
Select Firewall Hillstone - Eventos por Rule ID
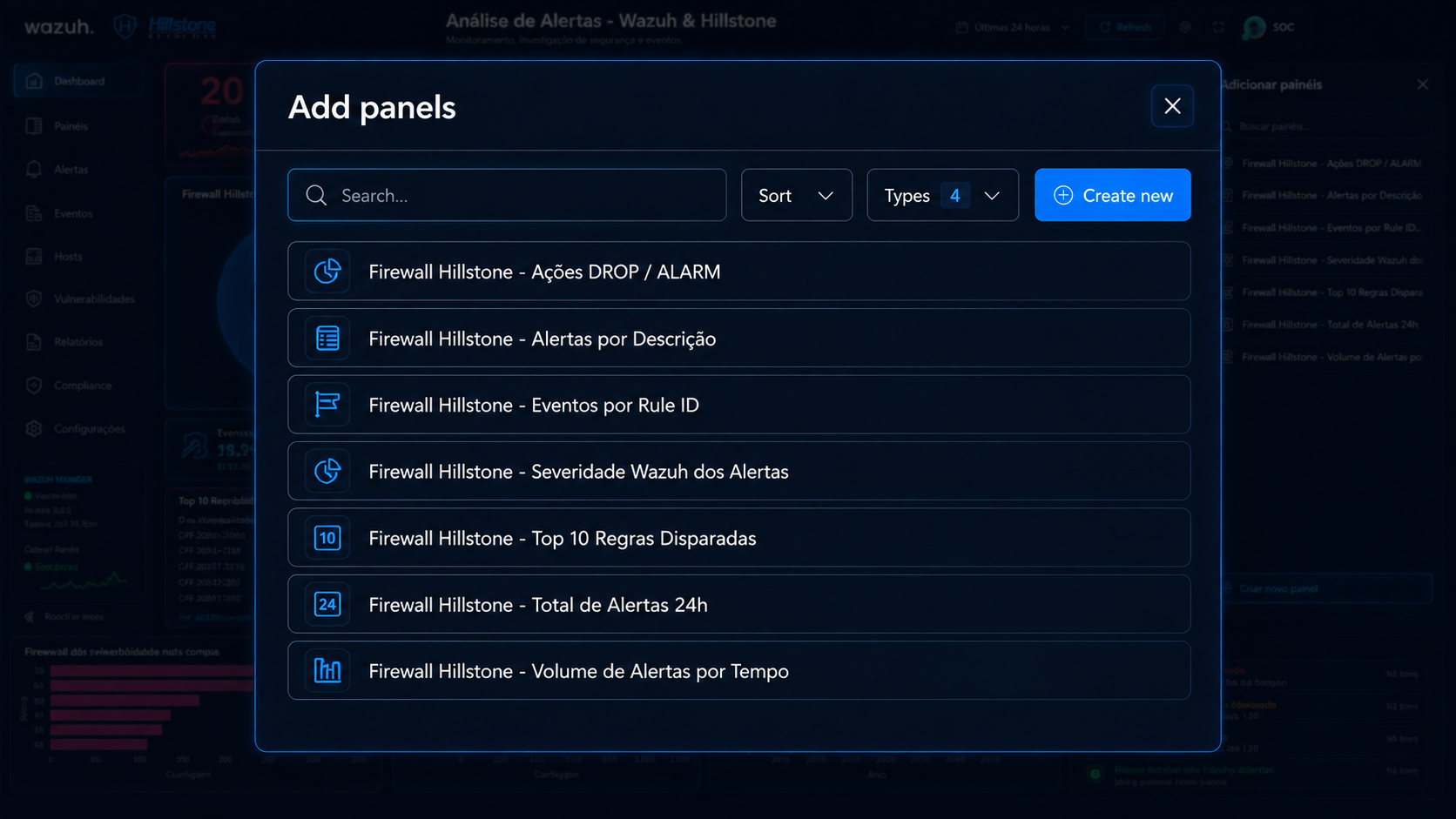coord(739,405)
